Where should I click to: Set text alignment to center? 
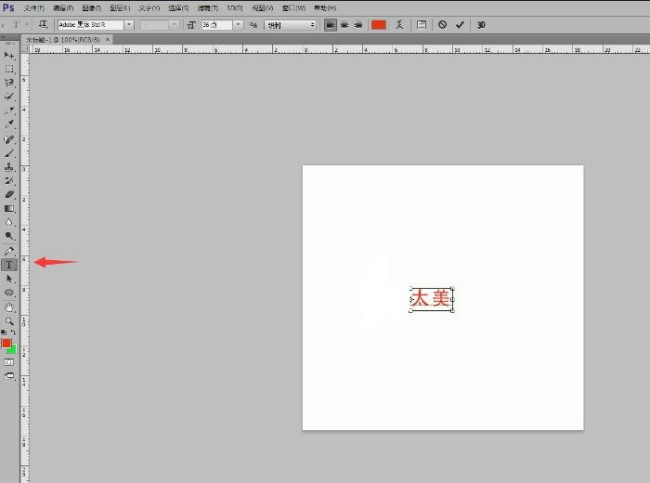pos(344,24)
